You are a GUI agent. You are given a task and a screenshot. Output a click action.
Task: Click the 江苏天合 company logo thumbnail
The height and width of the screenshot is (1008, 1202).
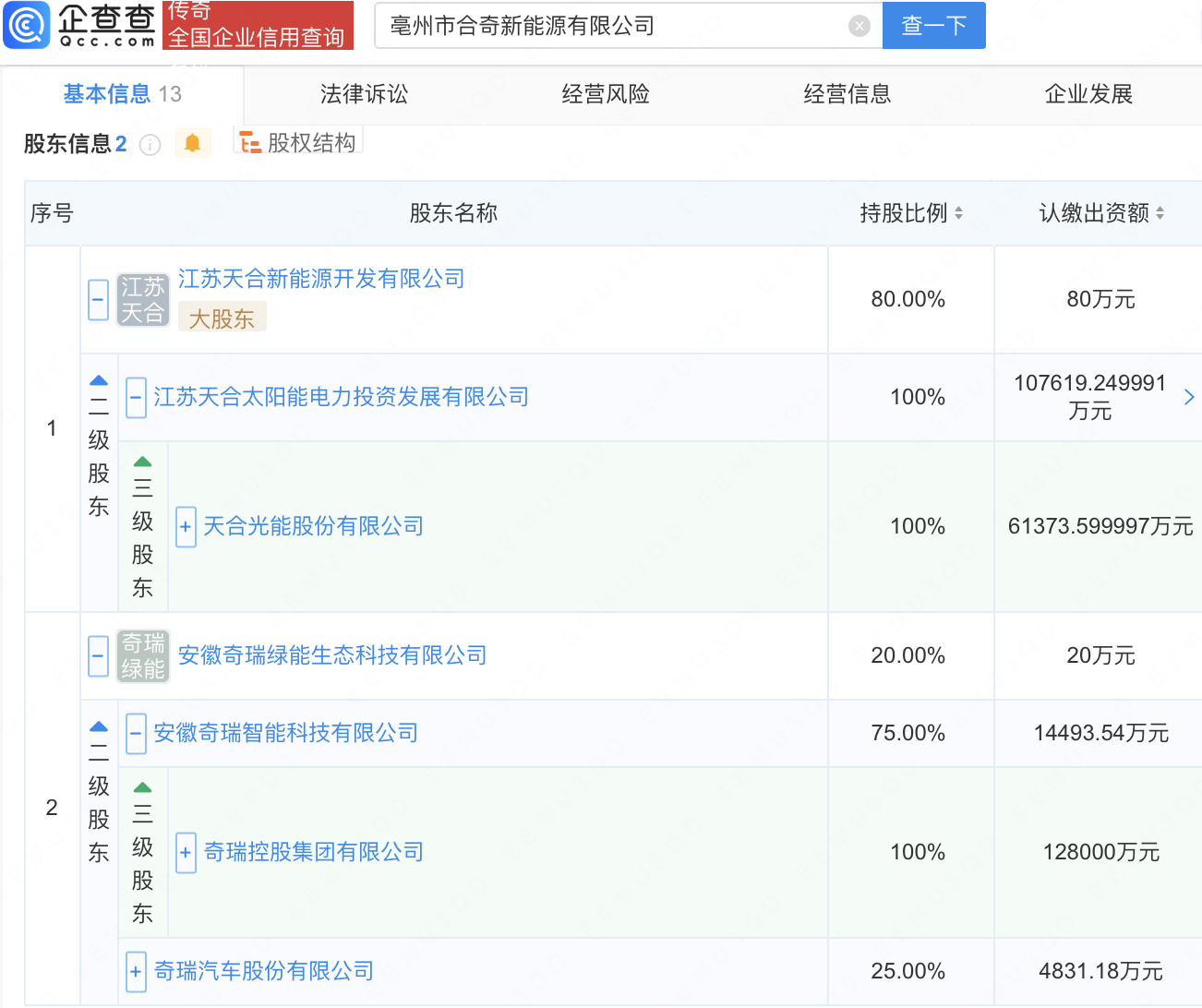(143, 300)
